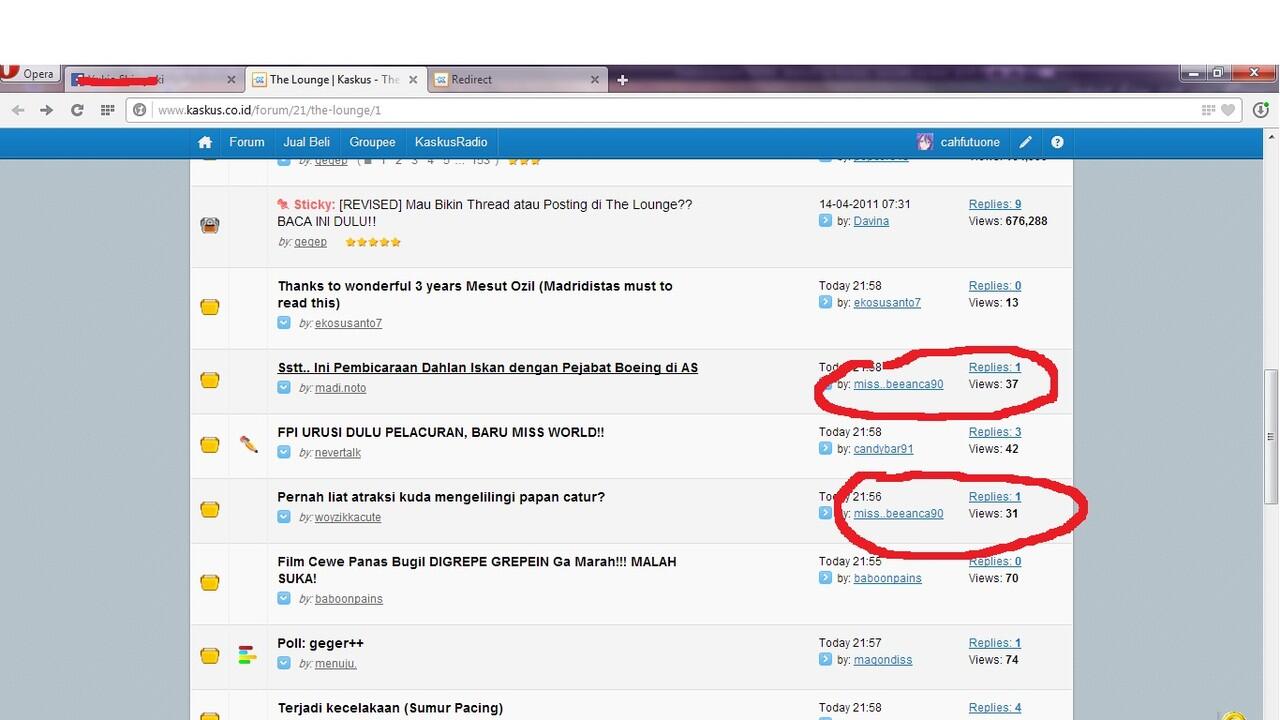
Task: Open Replies: 0 of the Mesut Ozil thread
Action: (x=995, y=286)
